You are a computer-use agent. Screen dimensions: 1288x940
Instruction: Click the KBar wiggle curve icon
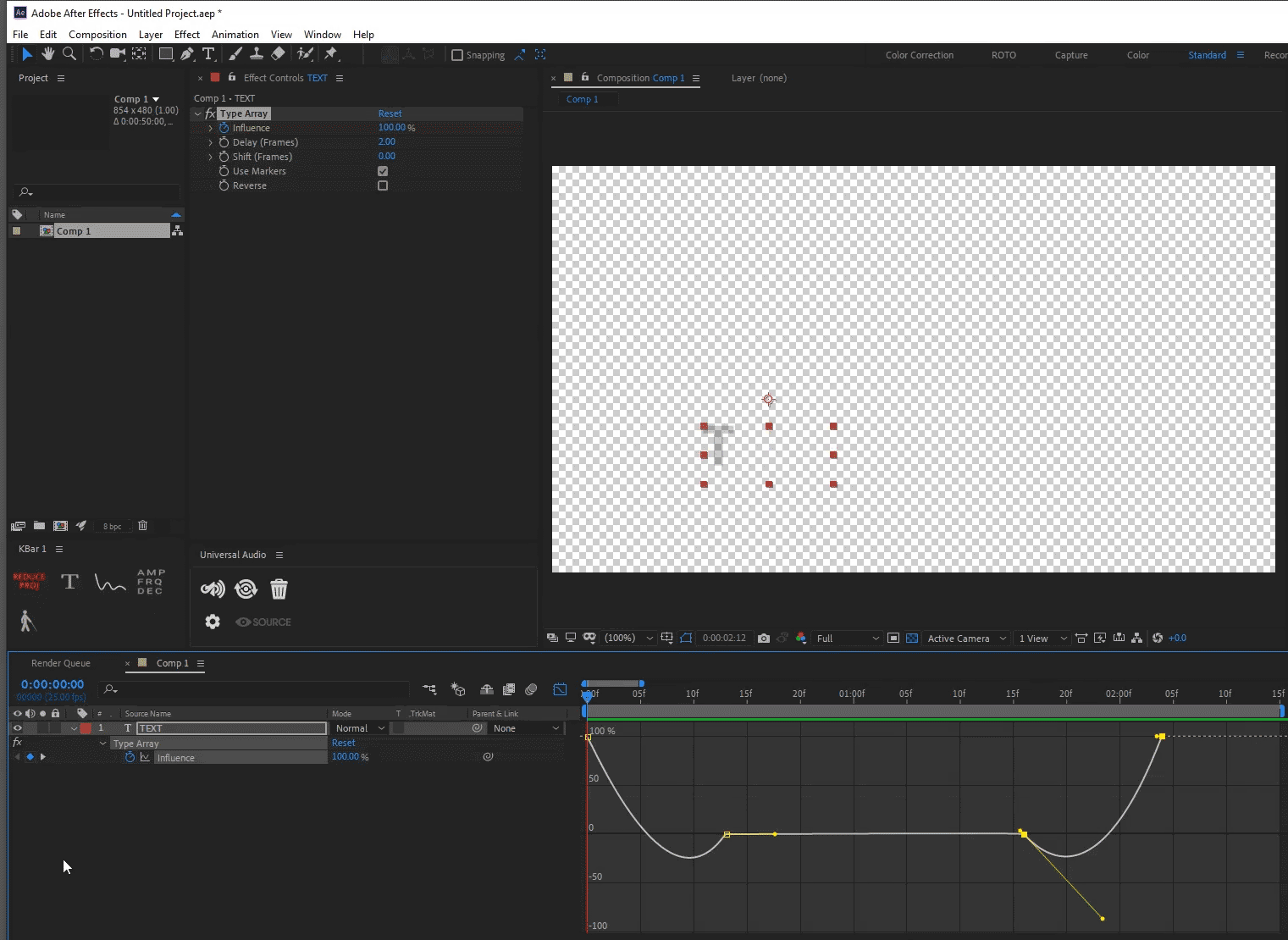pyautogui.click(x=110, y=583)
